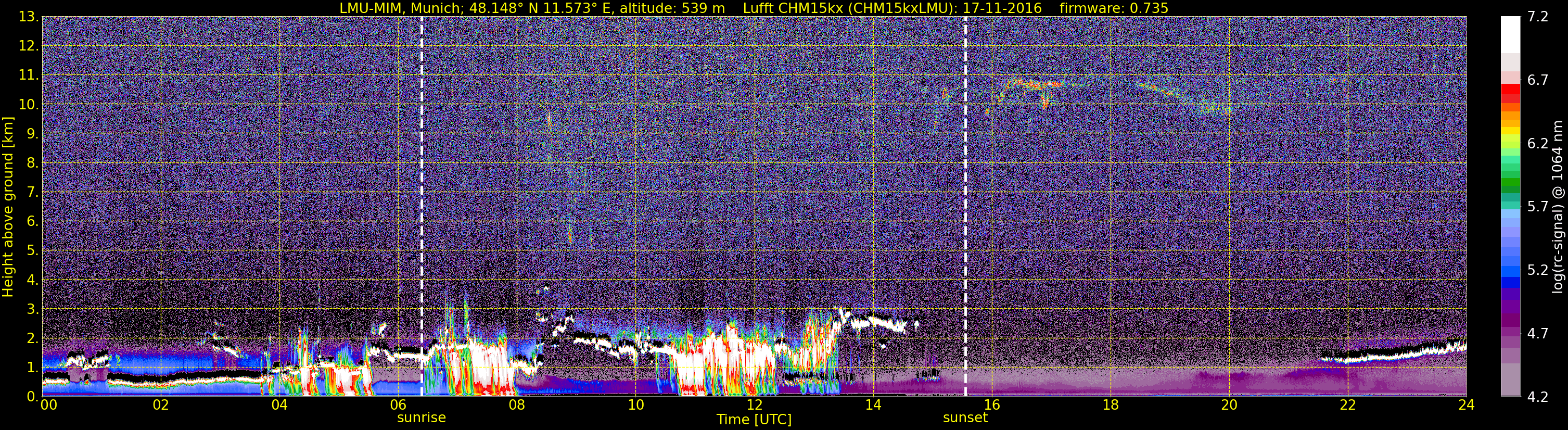The height and width of the screenshot is (430, 1568).
Task: Click the '18' time axis tick label
Action: [1110, 405]
